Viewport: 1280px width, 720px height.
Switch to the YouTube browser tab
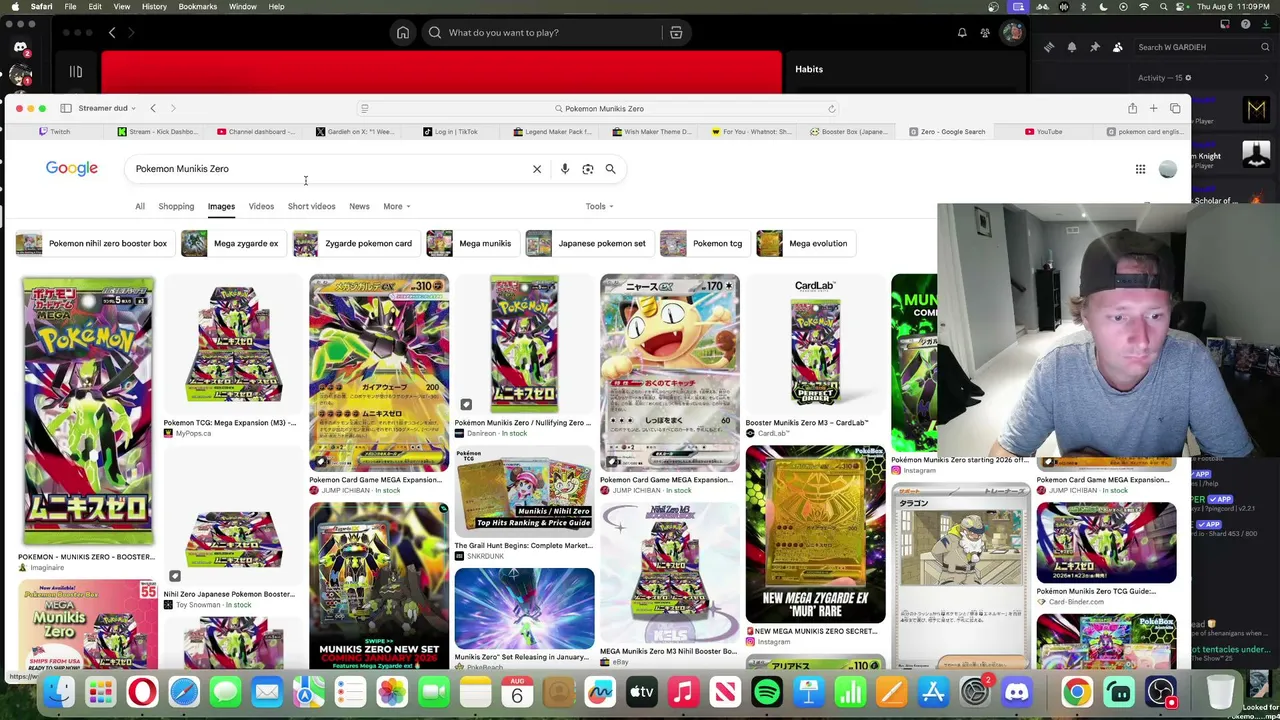[1043, 132]
